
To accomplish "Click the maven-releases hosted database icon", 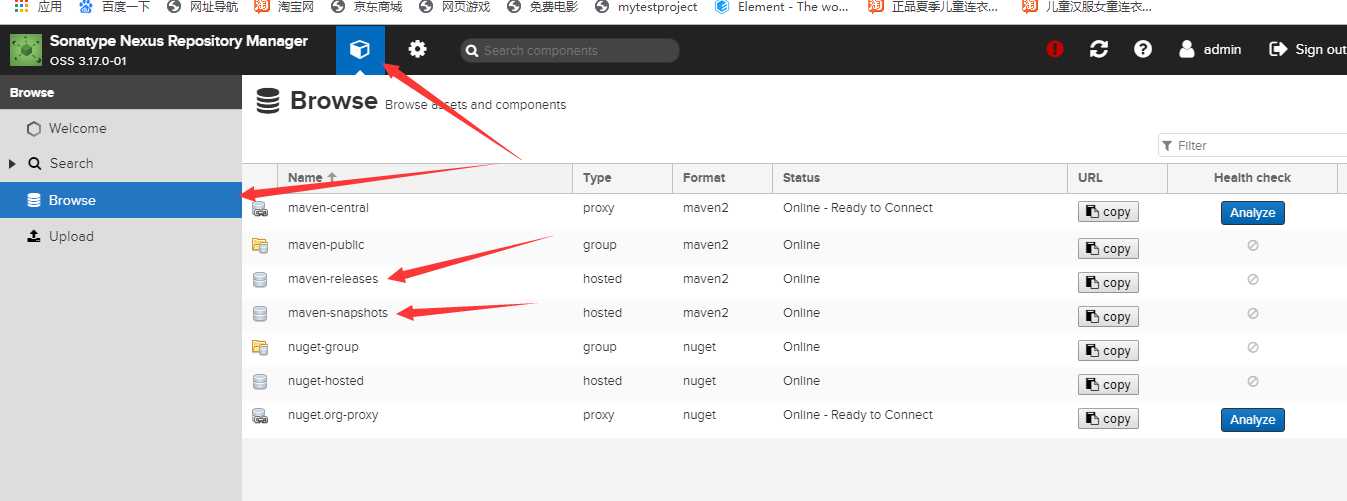I will pos(260,279).
